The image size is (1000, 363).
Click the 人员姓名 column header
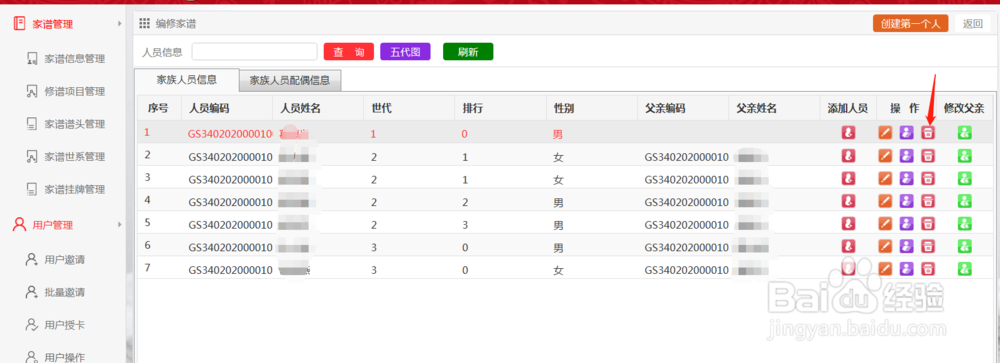pos(318,108)
